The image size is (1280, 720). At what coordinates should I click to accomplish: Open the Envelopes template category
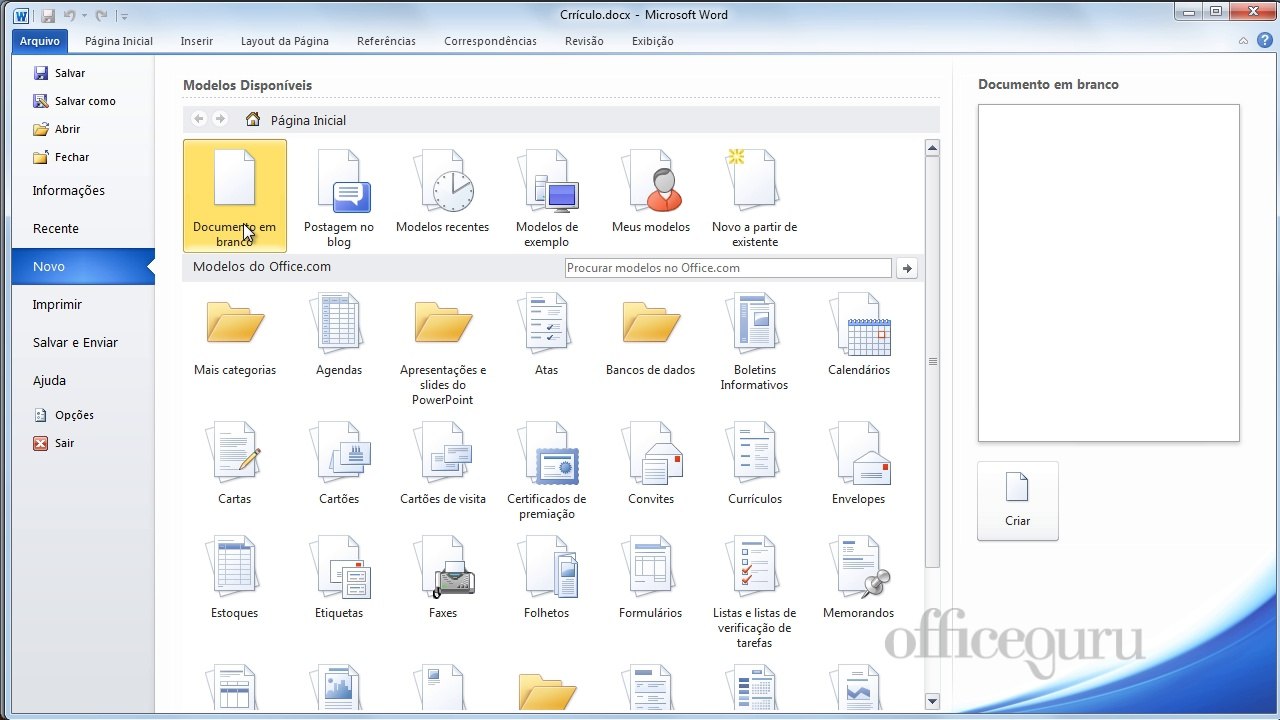tap(859, 464)
